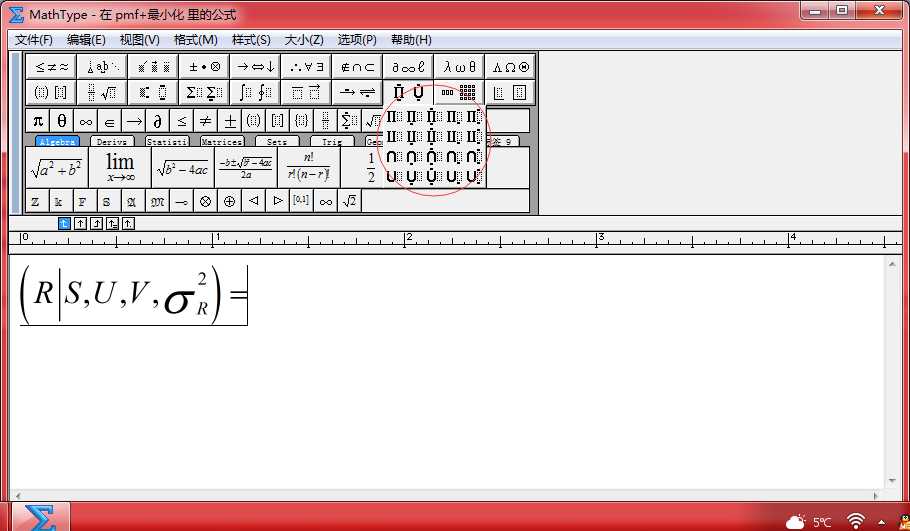Insert the circled plus symbol
This screenshot has height=531, width=910.
230,201
